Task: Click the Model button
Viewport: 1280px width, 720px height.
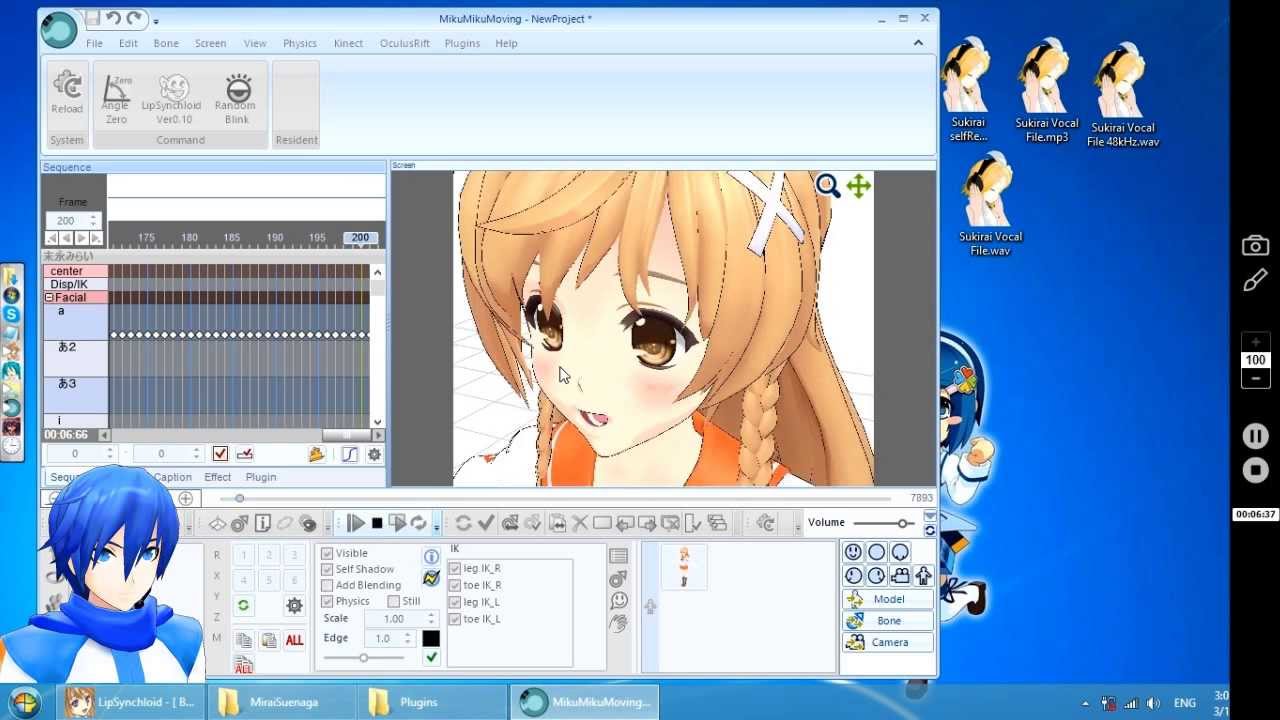Action: (x=888, y=599)
